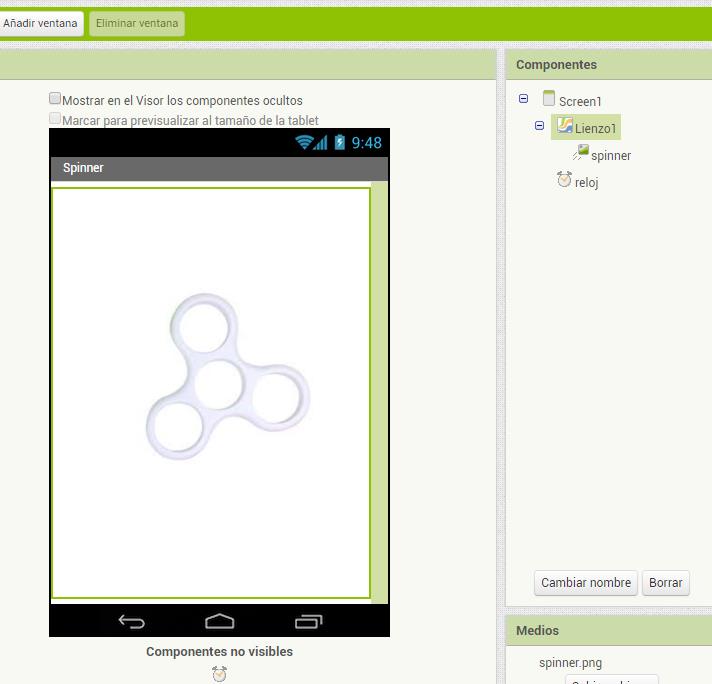Collapse the Screen1 tree node
The height and width of the screenshot is (684, 712).
pyautogui.click(x=523, y=99)
